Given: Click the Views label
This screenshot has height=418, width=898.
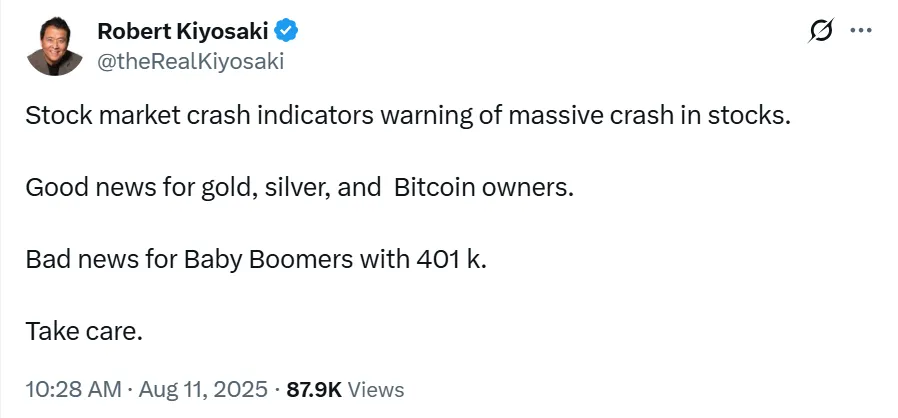Looking at the screenshot, I should 376,389.
